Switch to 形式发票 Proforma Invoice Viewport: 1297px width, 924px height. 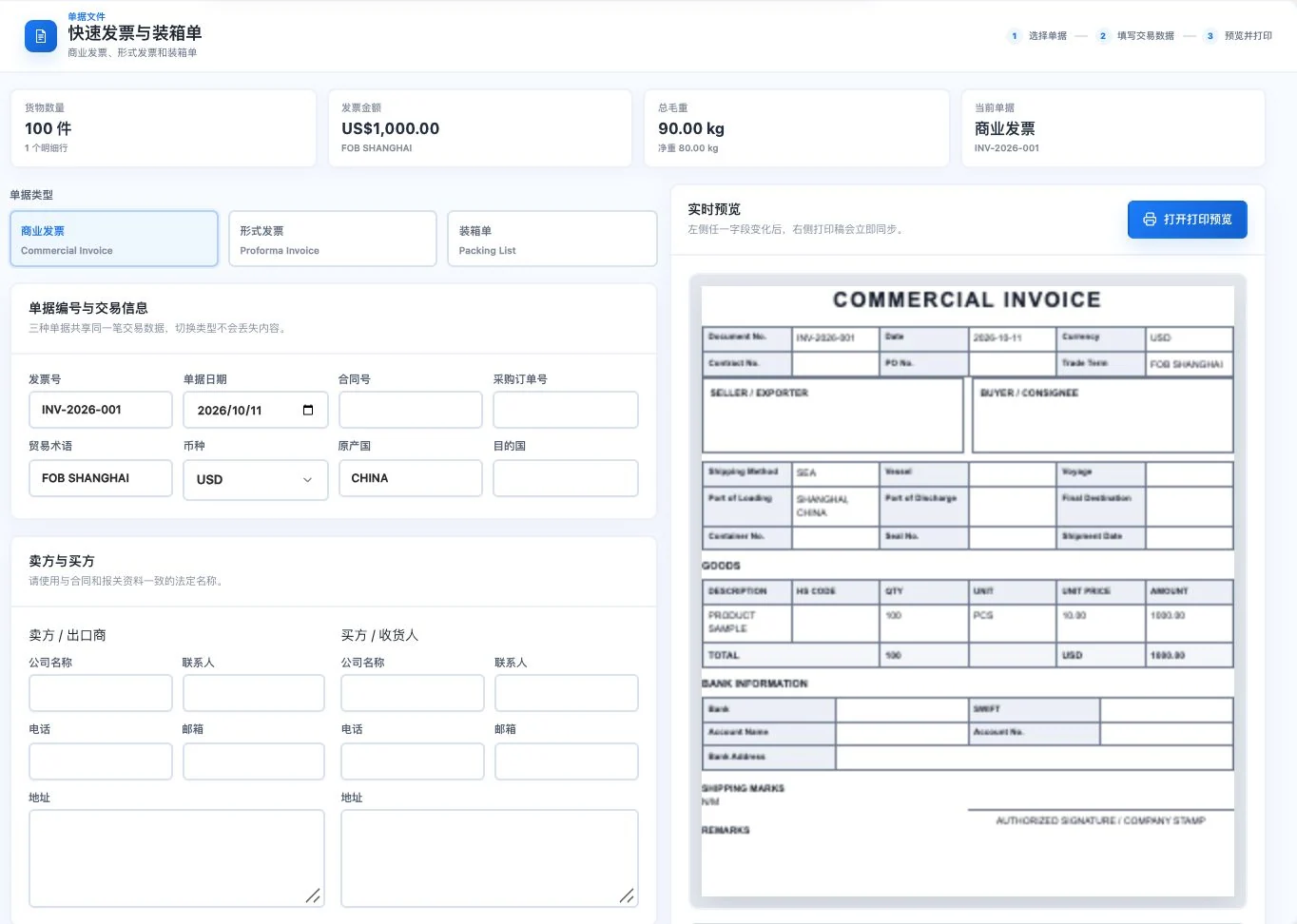coord(333,239)
